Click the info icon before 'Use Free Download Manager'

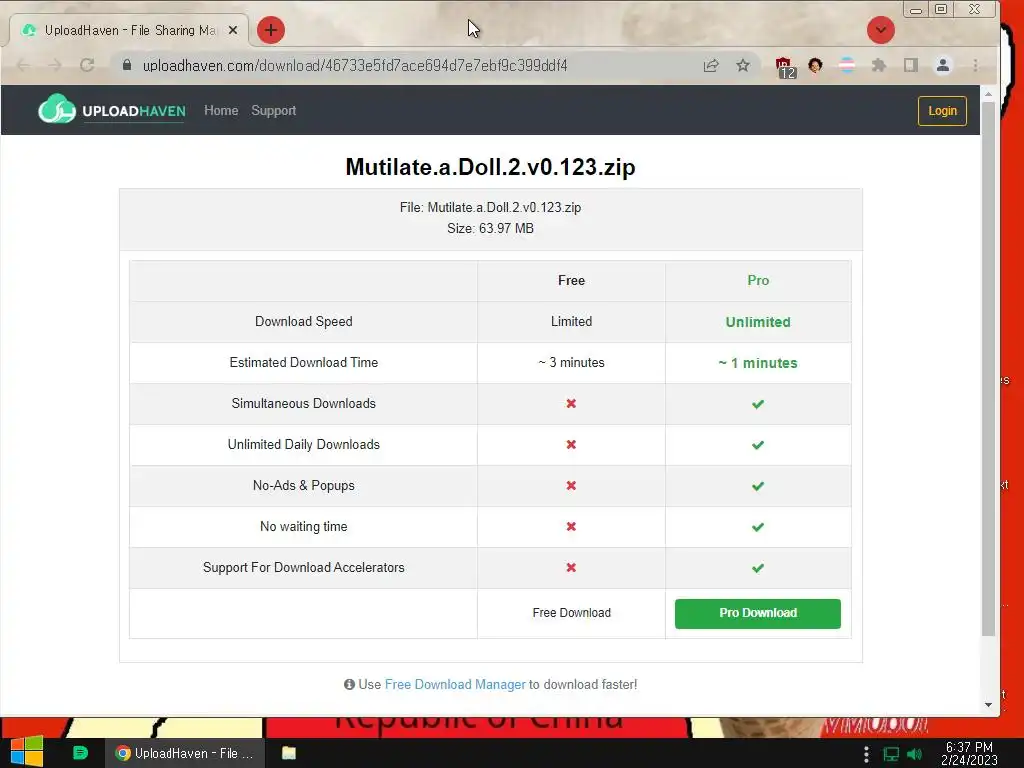point(349,684)
